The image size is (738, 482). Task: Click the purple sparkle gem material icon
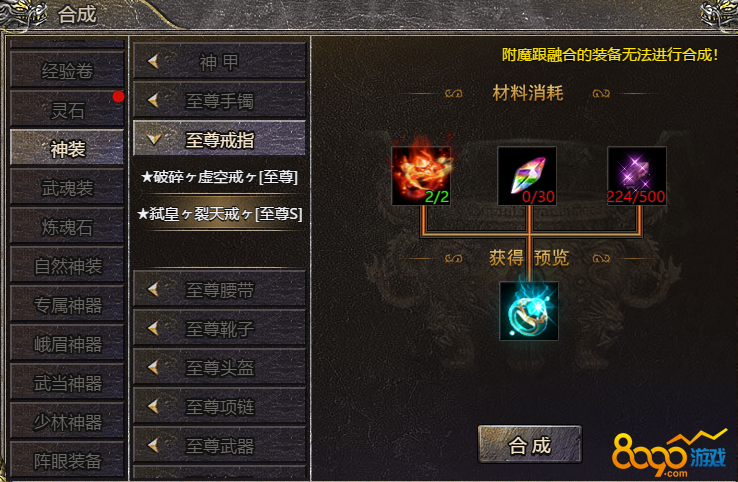(636, 176)
